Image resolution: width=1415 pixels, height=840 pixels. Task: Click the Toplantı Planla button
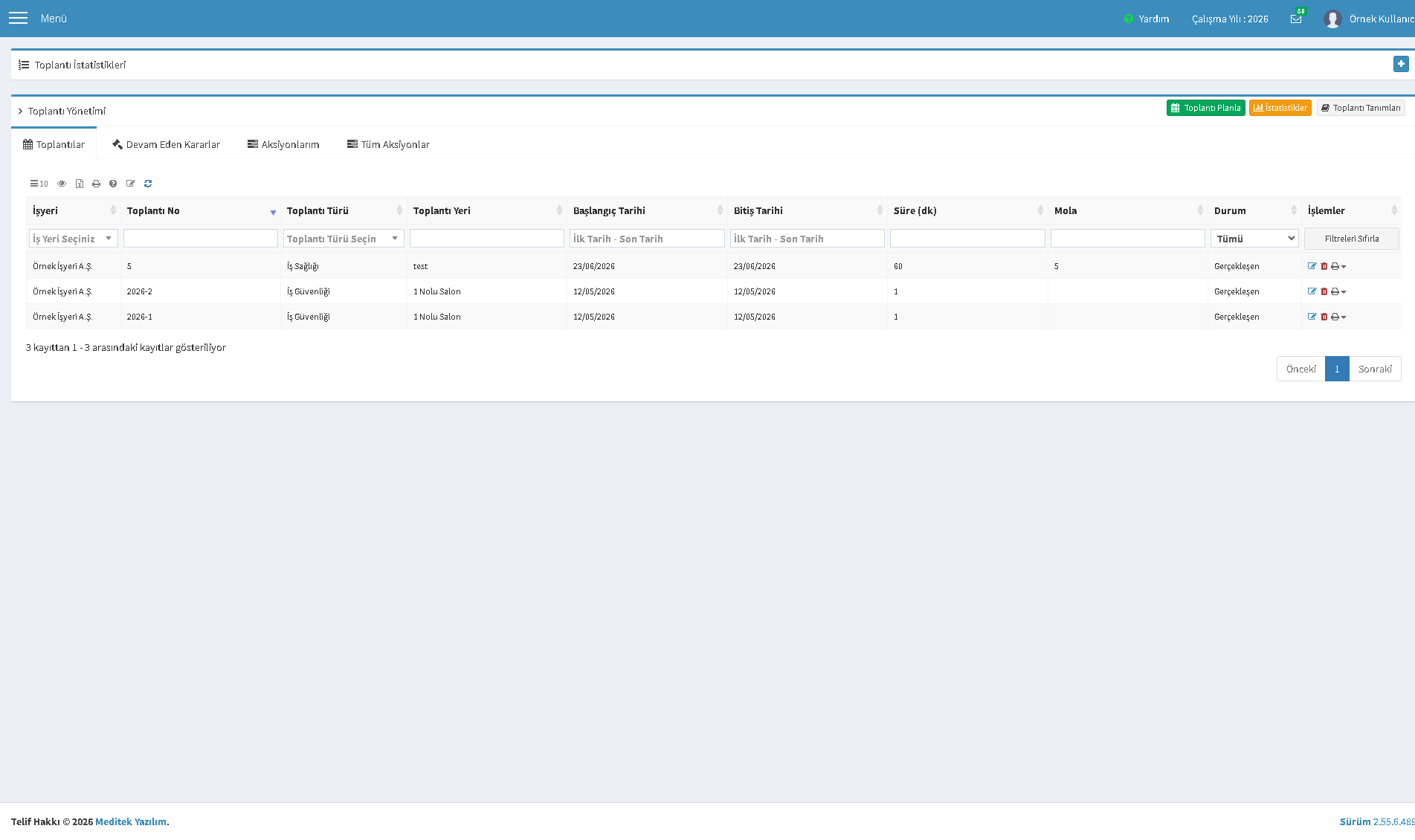1205,108
